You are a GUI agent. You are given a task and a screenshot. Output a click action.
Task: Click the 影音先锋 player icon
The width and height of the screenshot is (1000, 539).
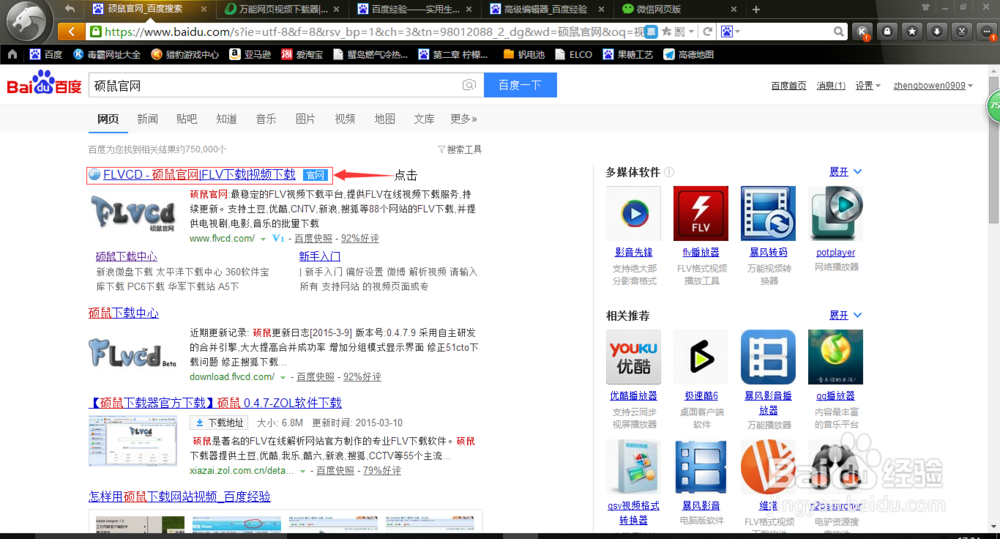(x=633, y=213)
